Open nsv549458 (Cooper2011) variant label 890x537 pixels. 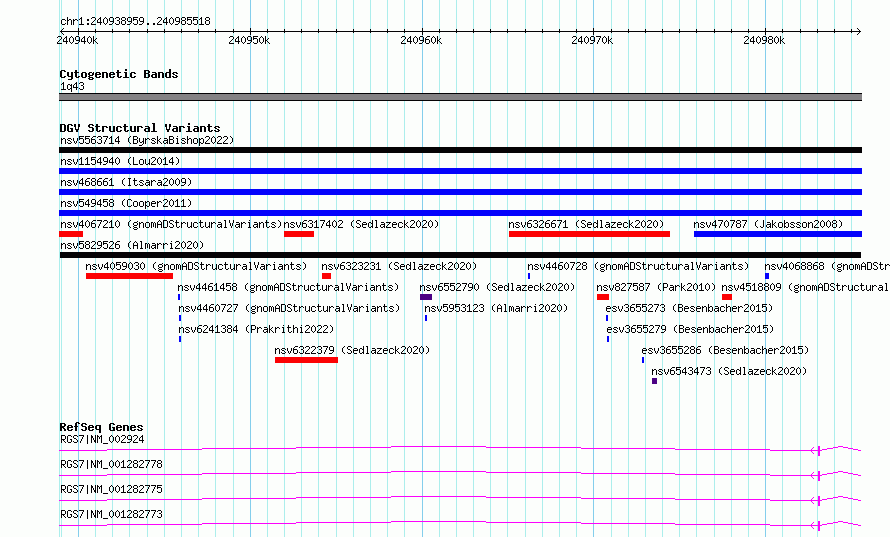tap(126, 203)
